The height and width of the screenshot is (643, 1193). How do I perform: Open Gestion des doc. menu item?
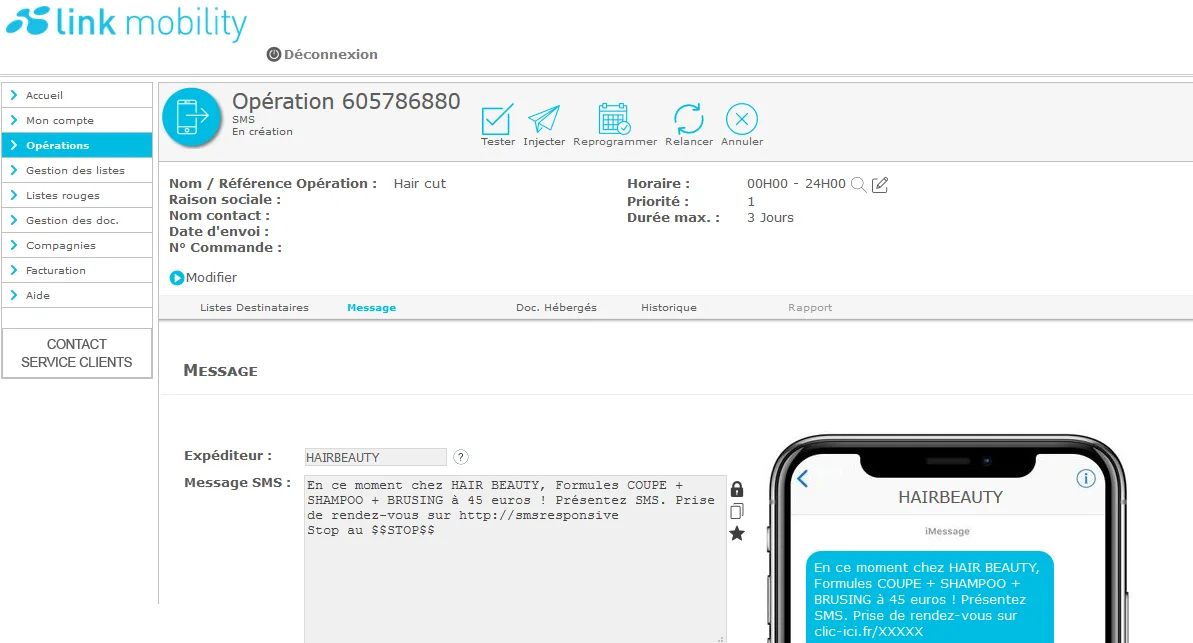[x=77, y=220]
